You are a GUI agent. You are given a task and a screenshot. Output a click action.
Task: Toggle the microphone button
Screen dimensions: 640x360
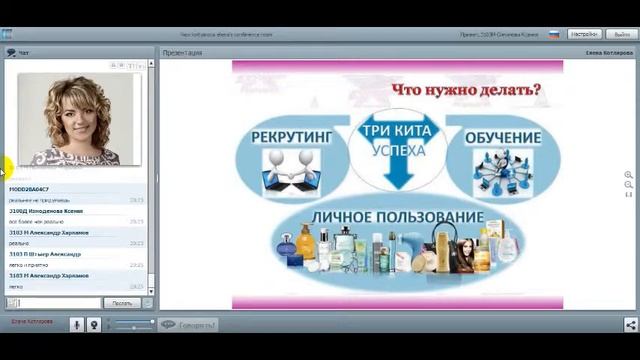click(x=77, y=325)
